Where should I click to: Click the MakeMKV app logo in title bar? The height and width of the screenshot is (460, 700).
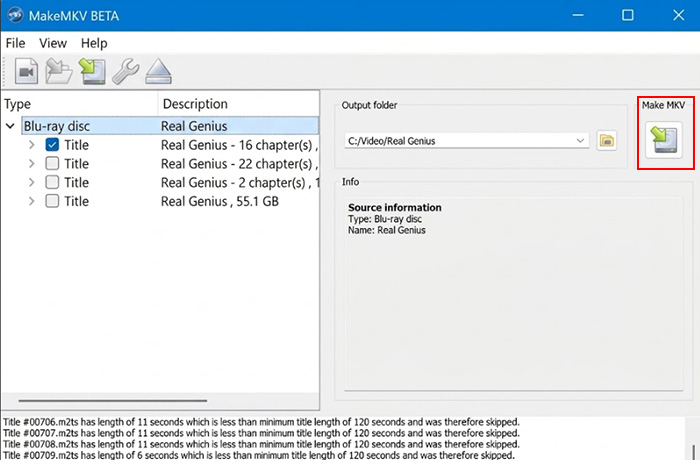15,15
